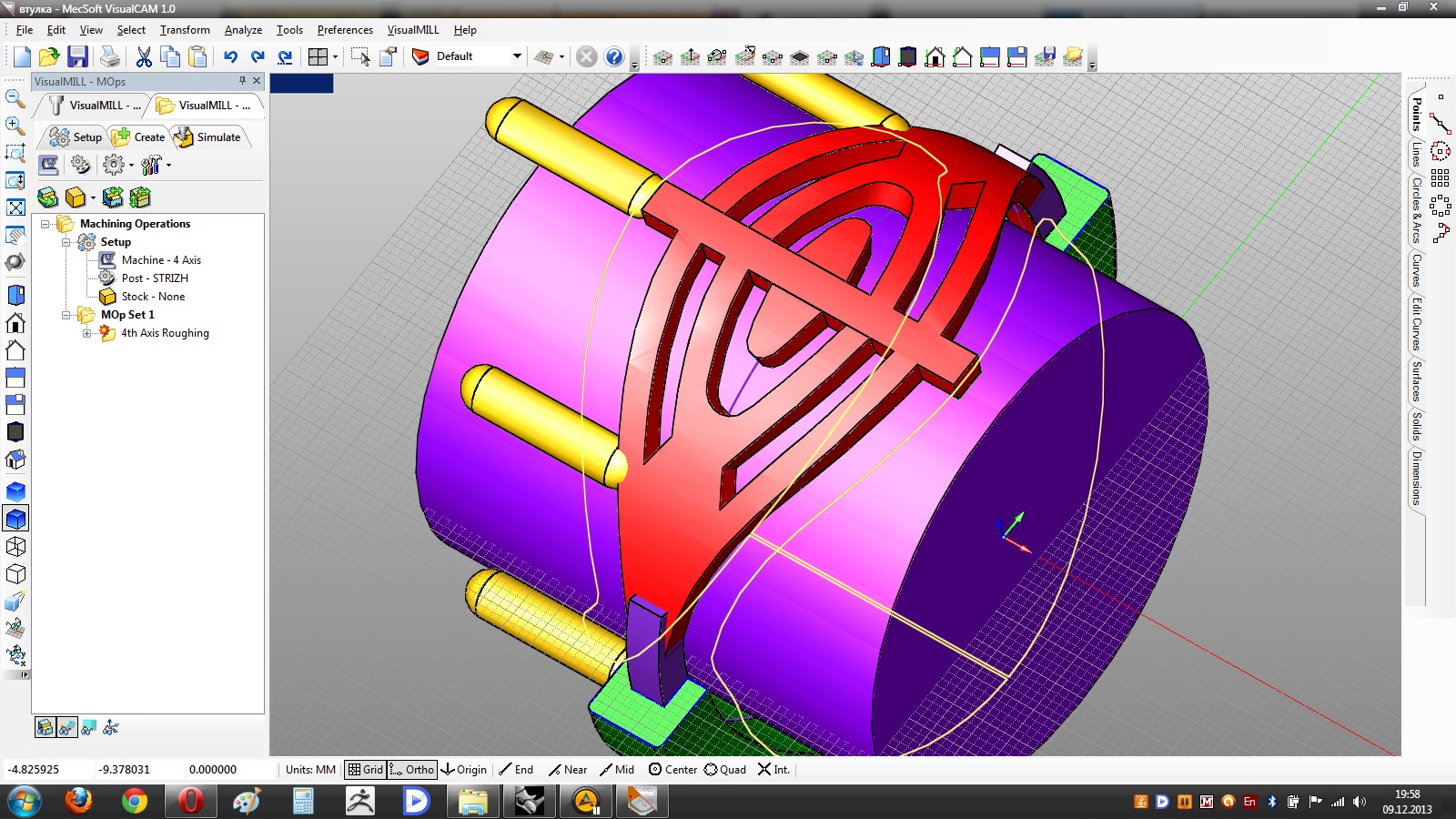Click the Cut scissors icon
Viewport: 1456px width, 819px height.
pos(144,56)
